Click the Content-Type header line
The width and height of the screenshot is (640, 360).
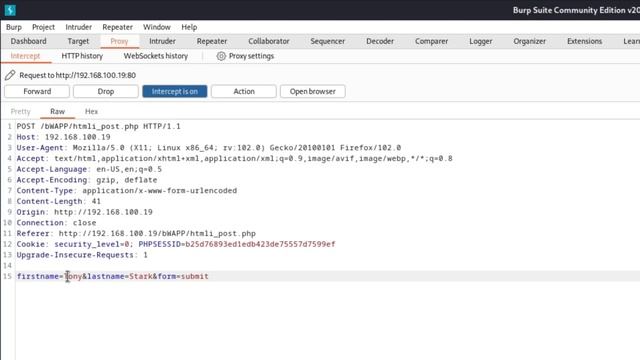(x=127, y=191)
